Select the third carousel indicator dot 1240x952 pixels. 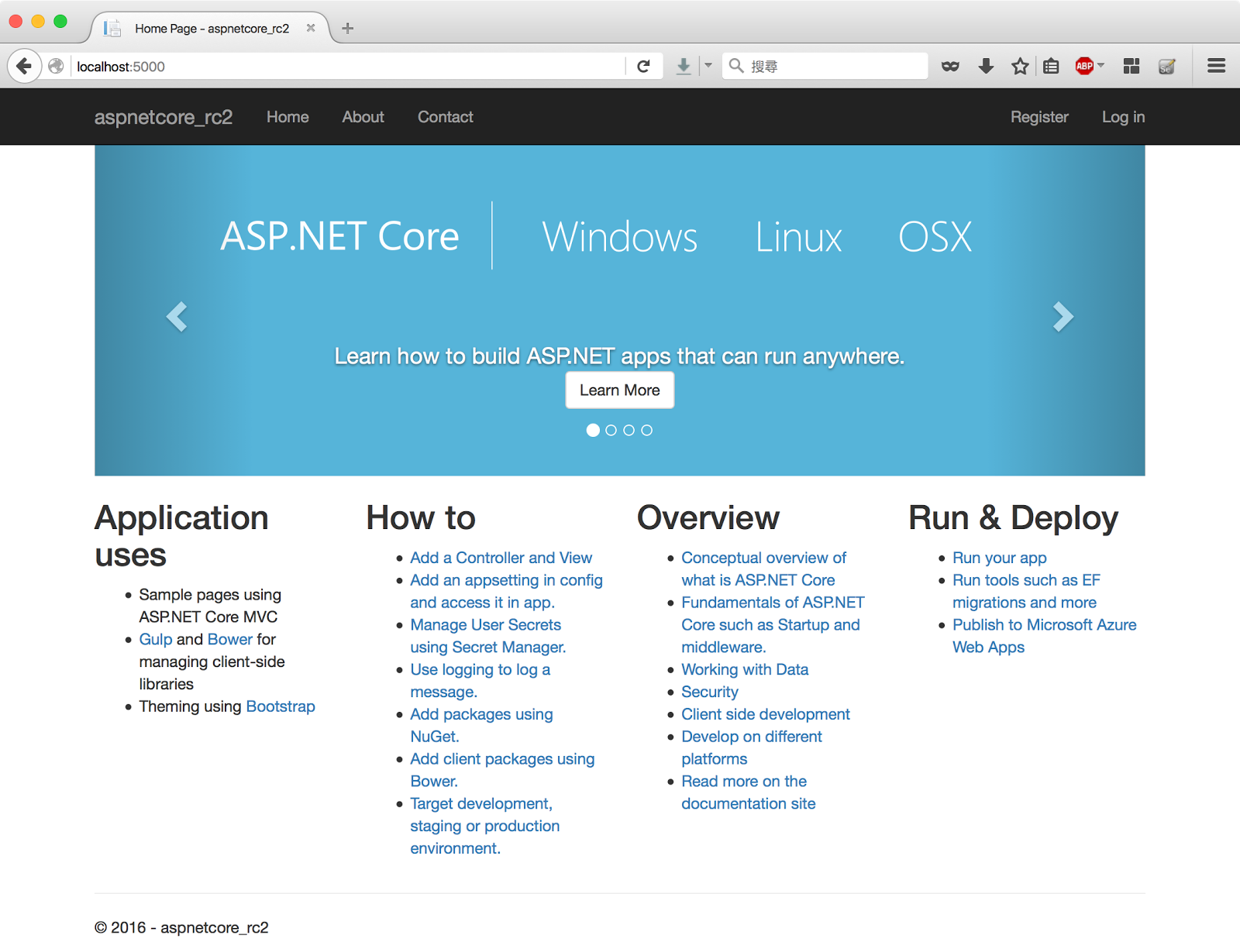[629, 430]
